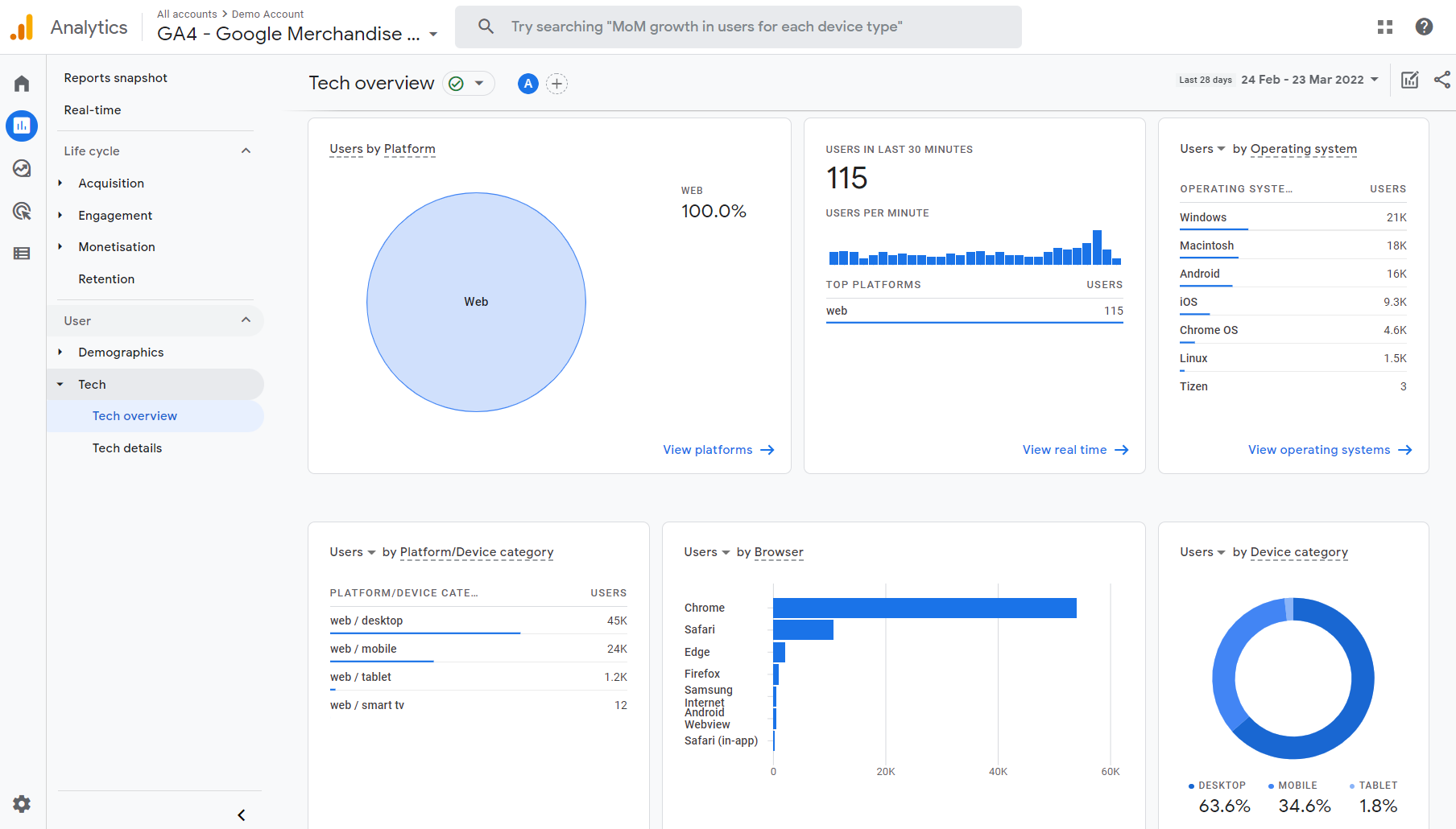Open the report status dropdown arrow
This screenshot has height=829, width=1456.
(x=479, y=84)
